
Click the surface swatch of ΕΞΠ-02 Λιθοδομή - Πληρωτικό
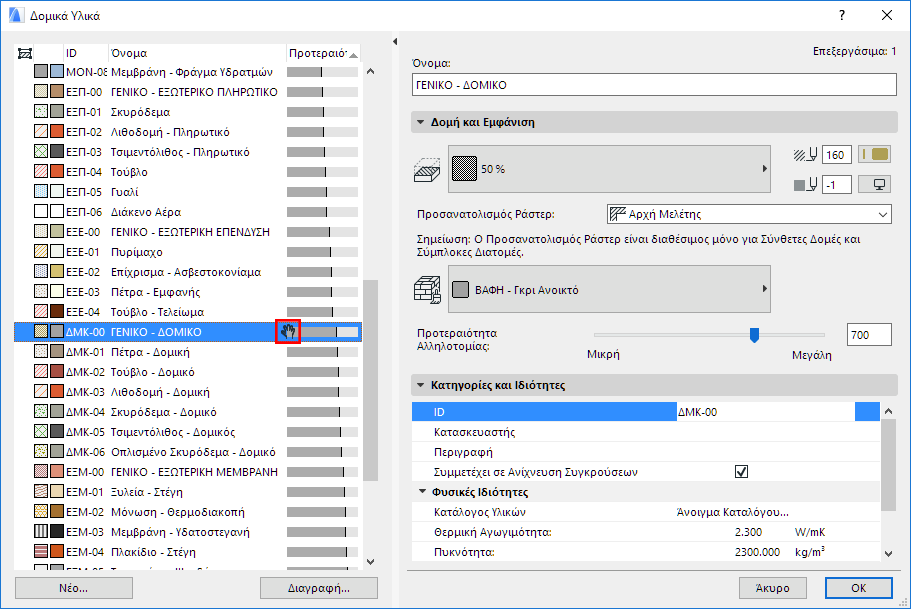coord(57,132)
